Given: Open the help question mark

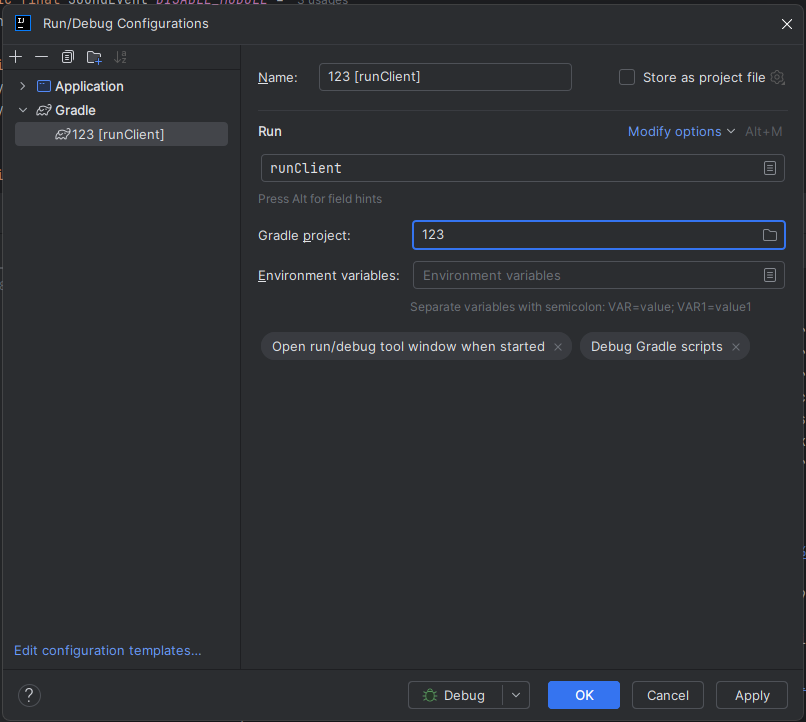Looking at the screenshot, I should [x=29, y=695].
